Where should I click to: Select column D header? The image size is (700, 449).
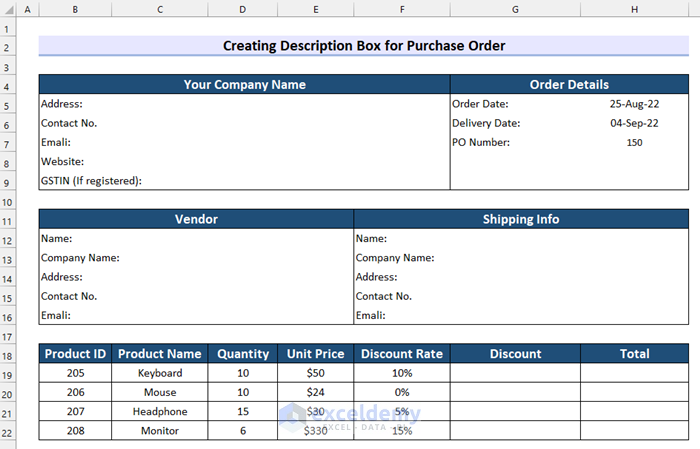242,9
